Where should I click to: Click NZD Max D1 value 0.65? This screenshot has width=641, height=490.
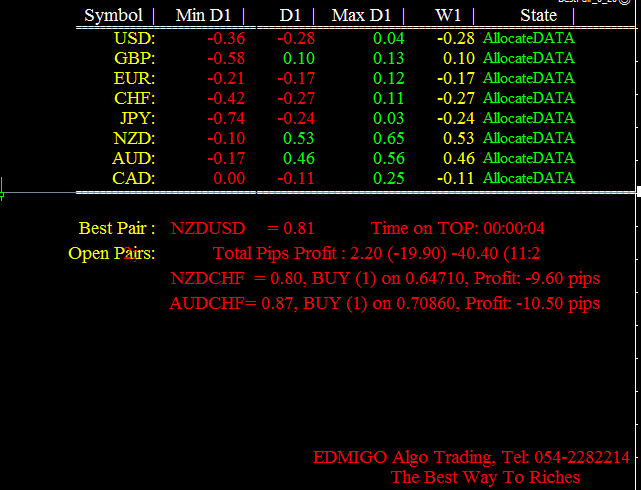pos(389,139)
